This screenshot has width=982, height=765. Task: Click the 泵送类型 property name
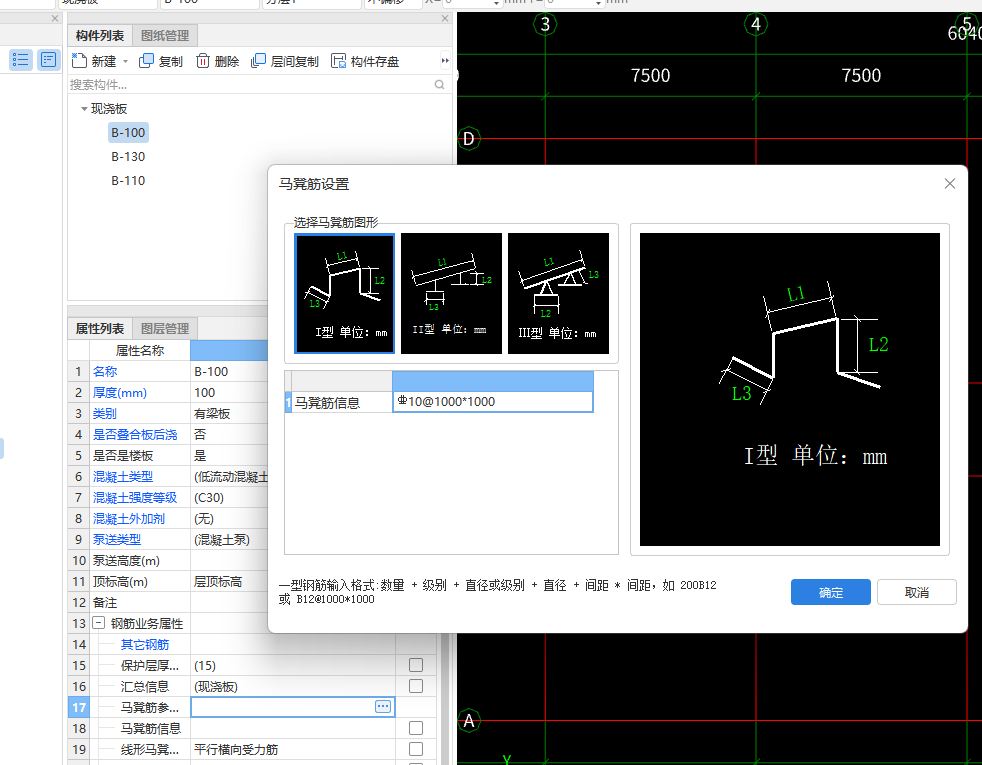coord(116,539)
